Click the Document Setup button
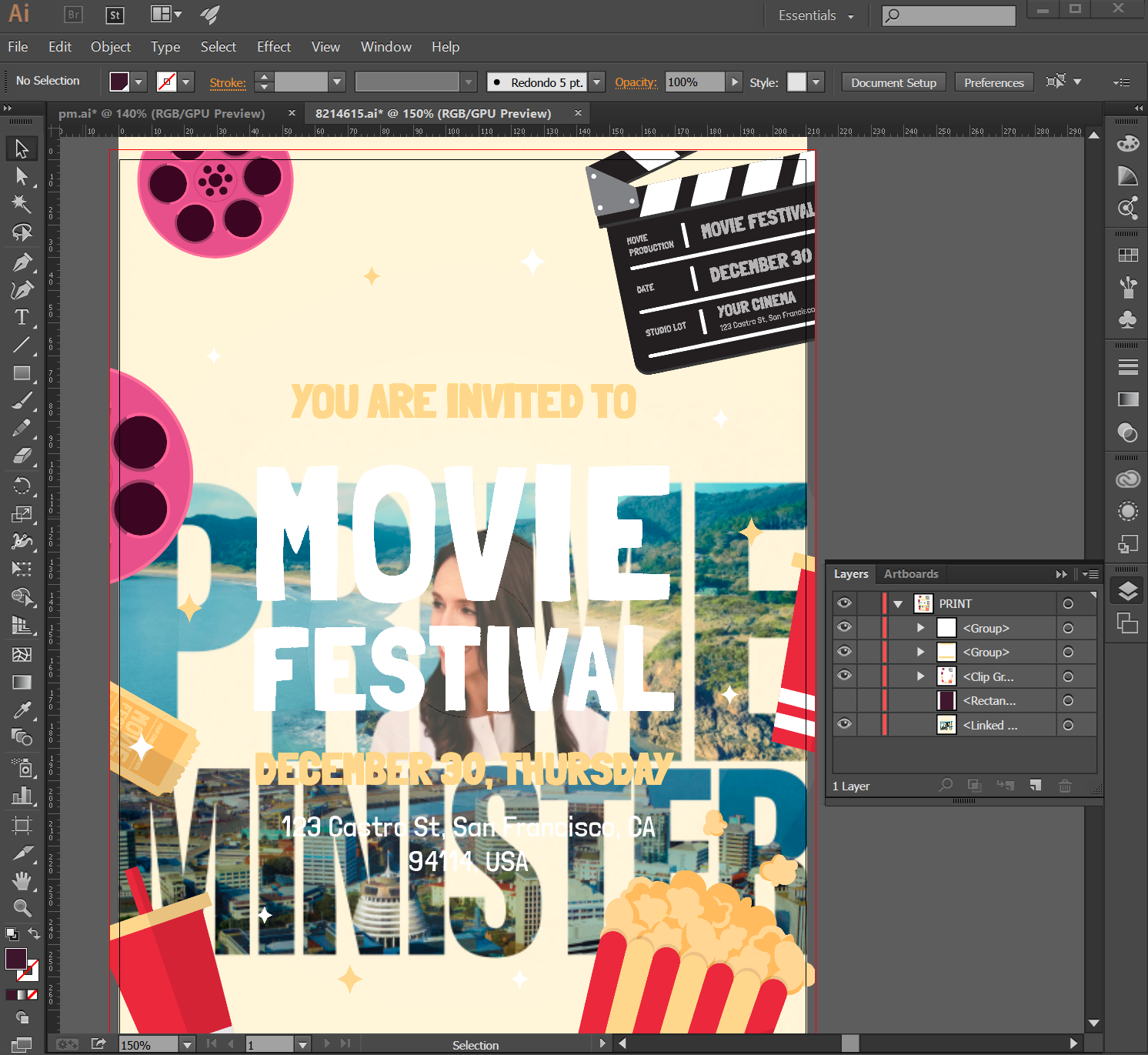Image resolution: width=1148 pixels, height=1055 pixels. coord(893,82)
